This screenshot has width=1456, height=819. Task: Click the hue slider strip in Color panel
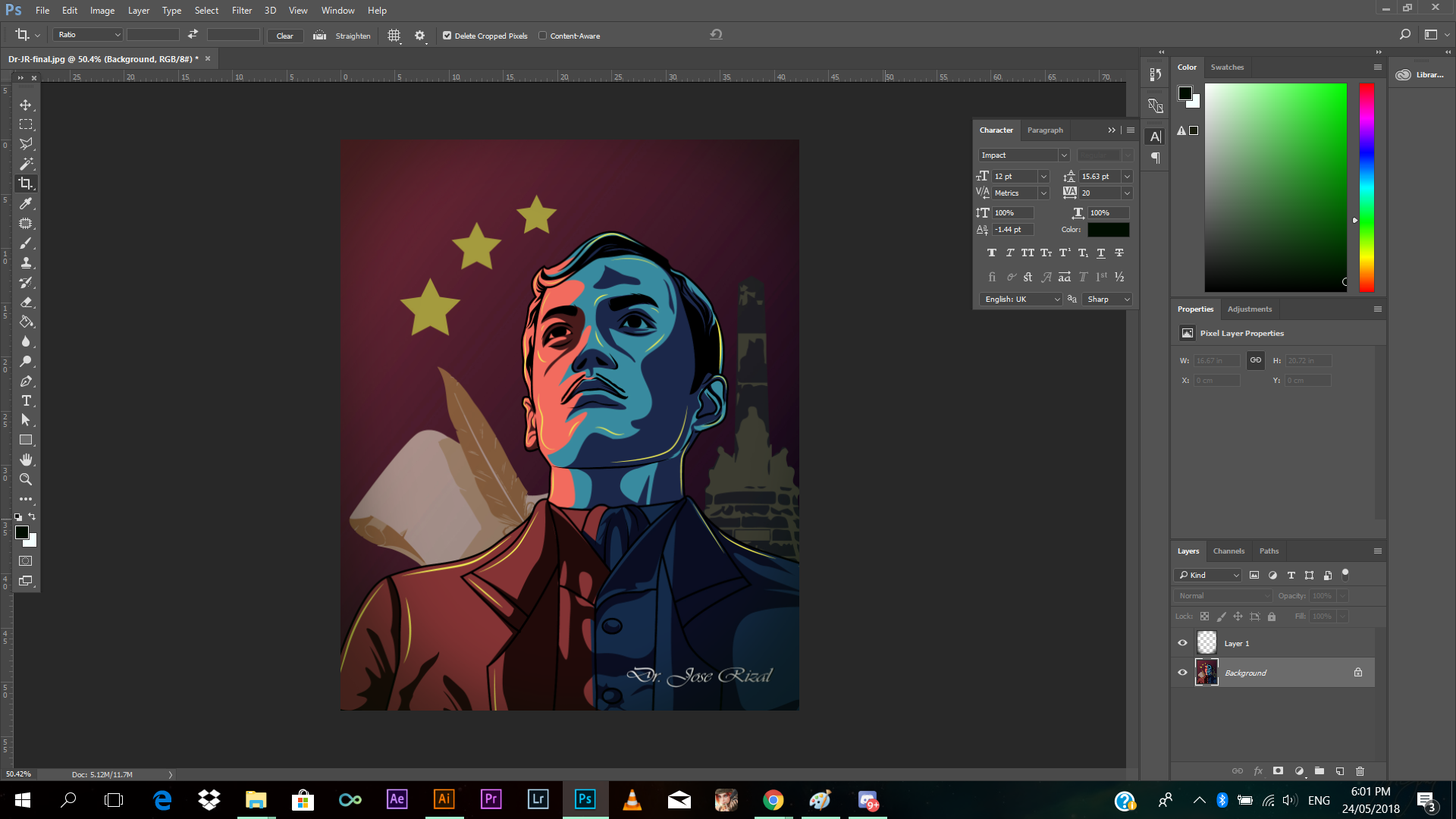tap(1367, 187)
